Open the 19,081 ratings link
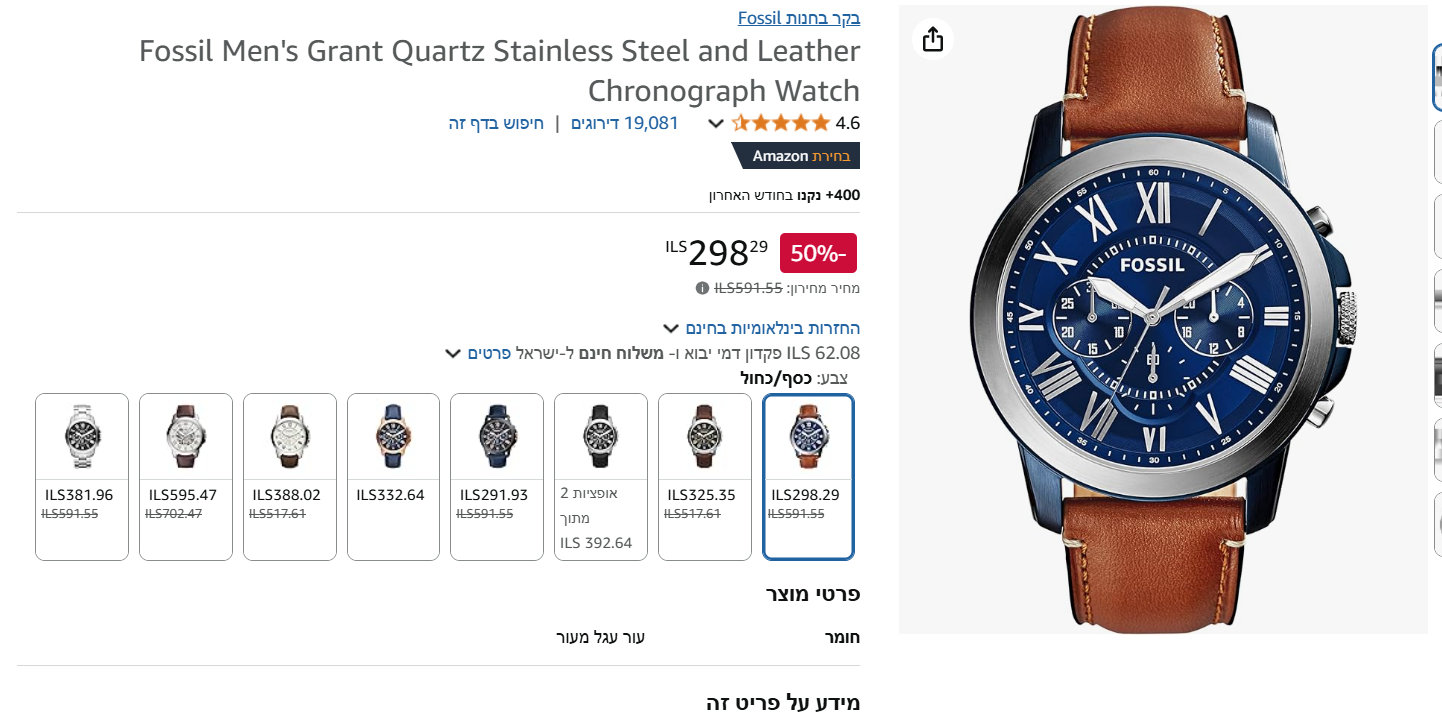Image resolution: width=1442 pixels, height=720 pixels. point(624,123)
